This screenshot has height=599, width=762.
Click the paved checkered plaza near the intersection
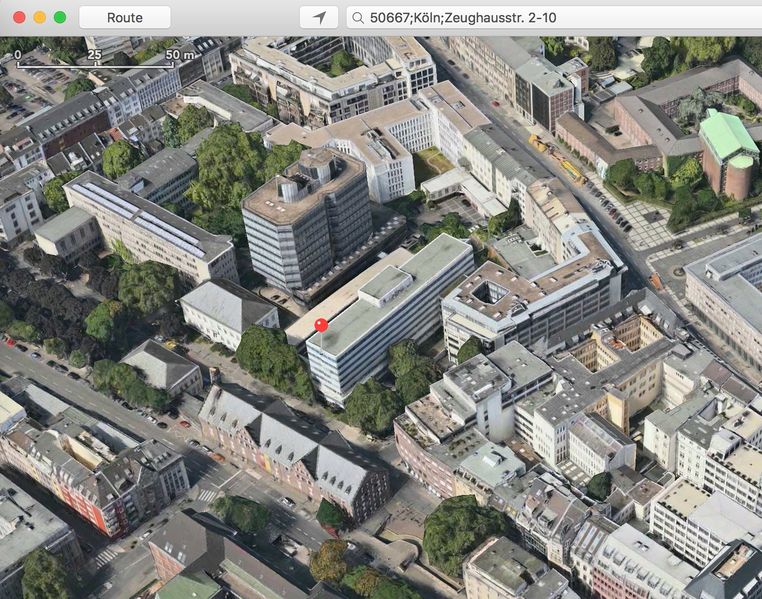click(x=650, y=225)
